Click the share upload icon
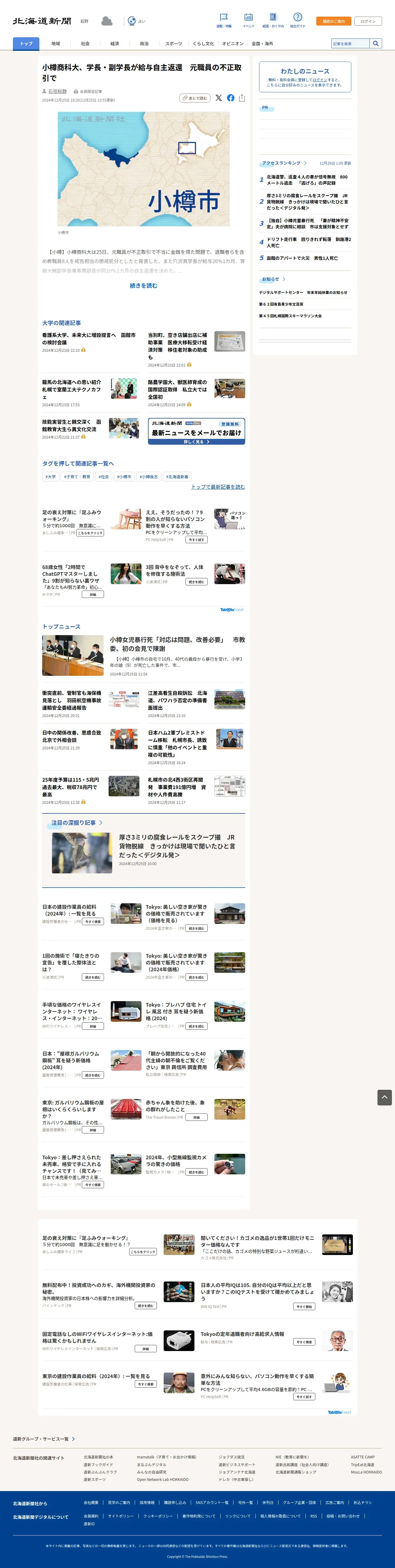 coord(241,98)
